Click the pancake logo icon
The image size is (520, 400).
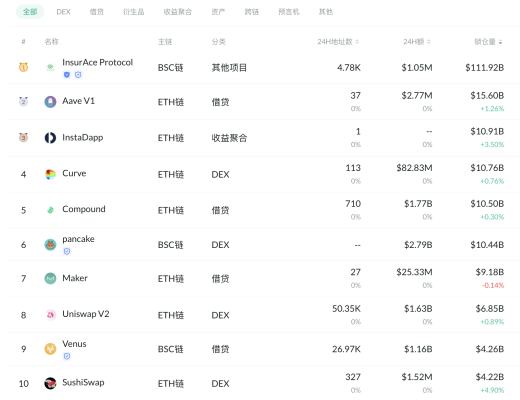[50, 245]
